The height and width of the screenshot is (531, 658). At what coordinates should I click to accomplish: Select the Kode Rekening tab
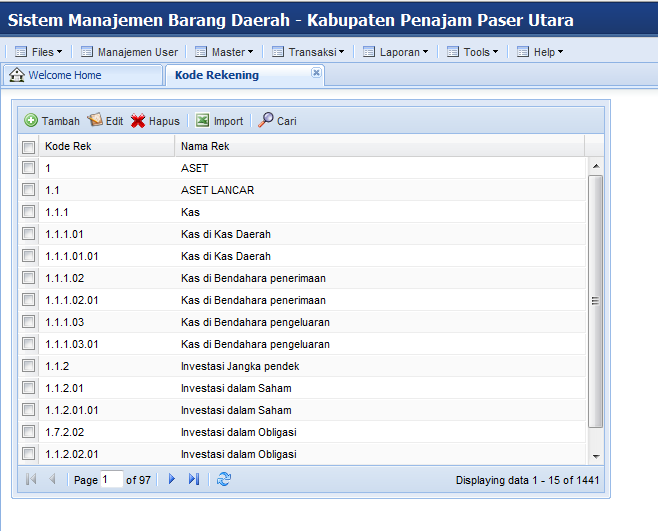[245, 75]
